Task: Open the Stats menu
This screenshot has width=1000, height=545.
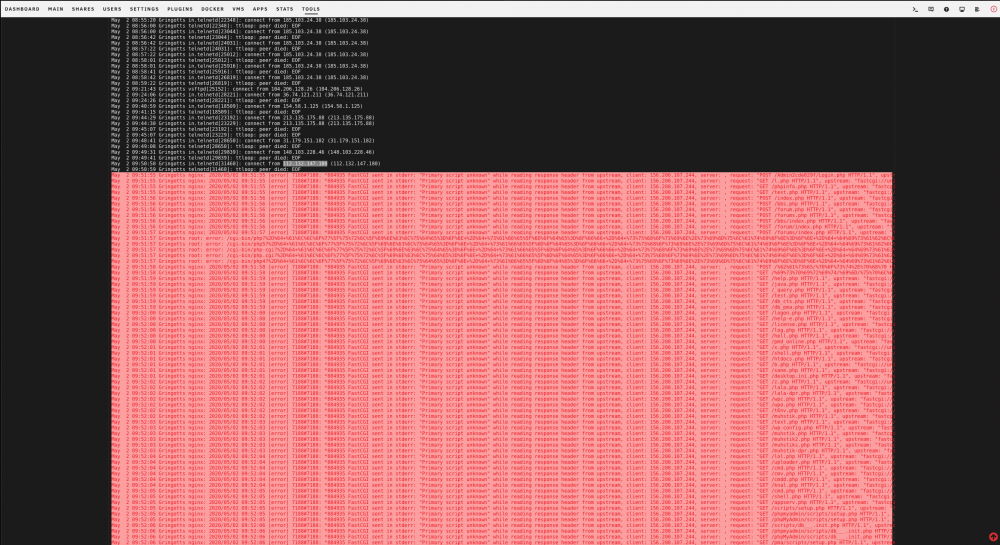Action: coord(284,9)
